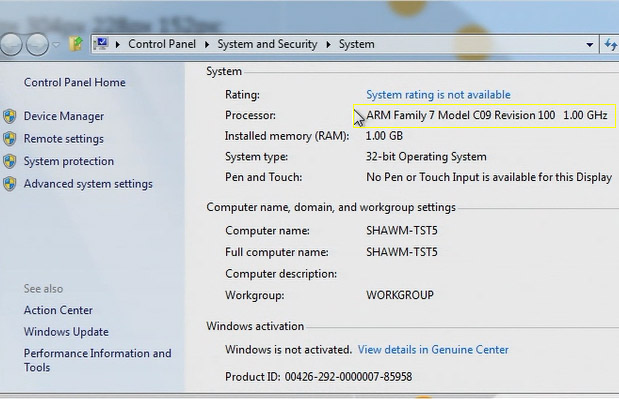
Task: Select System and Security breadcrumb
Action: (x=267, y=44)
